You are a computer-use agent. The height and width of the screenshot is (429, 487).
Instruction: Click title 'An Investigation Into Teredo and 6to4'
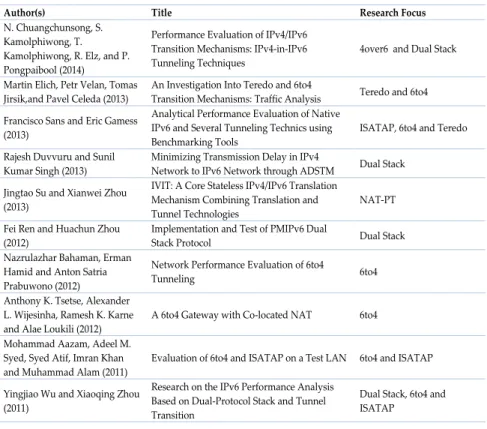236,92
